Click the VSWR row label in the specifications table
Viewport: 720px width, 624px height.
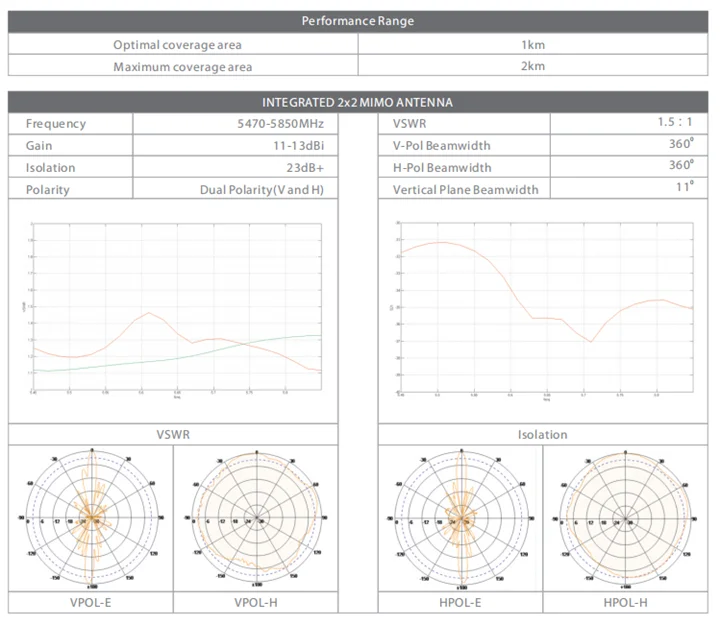(410, 124)
